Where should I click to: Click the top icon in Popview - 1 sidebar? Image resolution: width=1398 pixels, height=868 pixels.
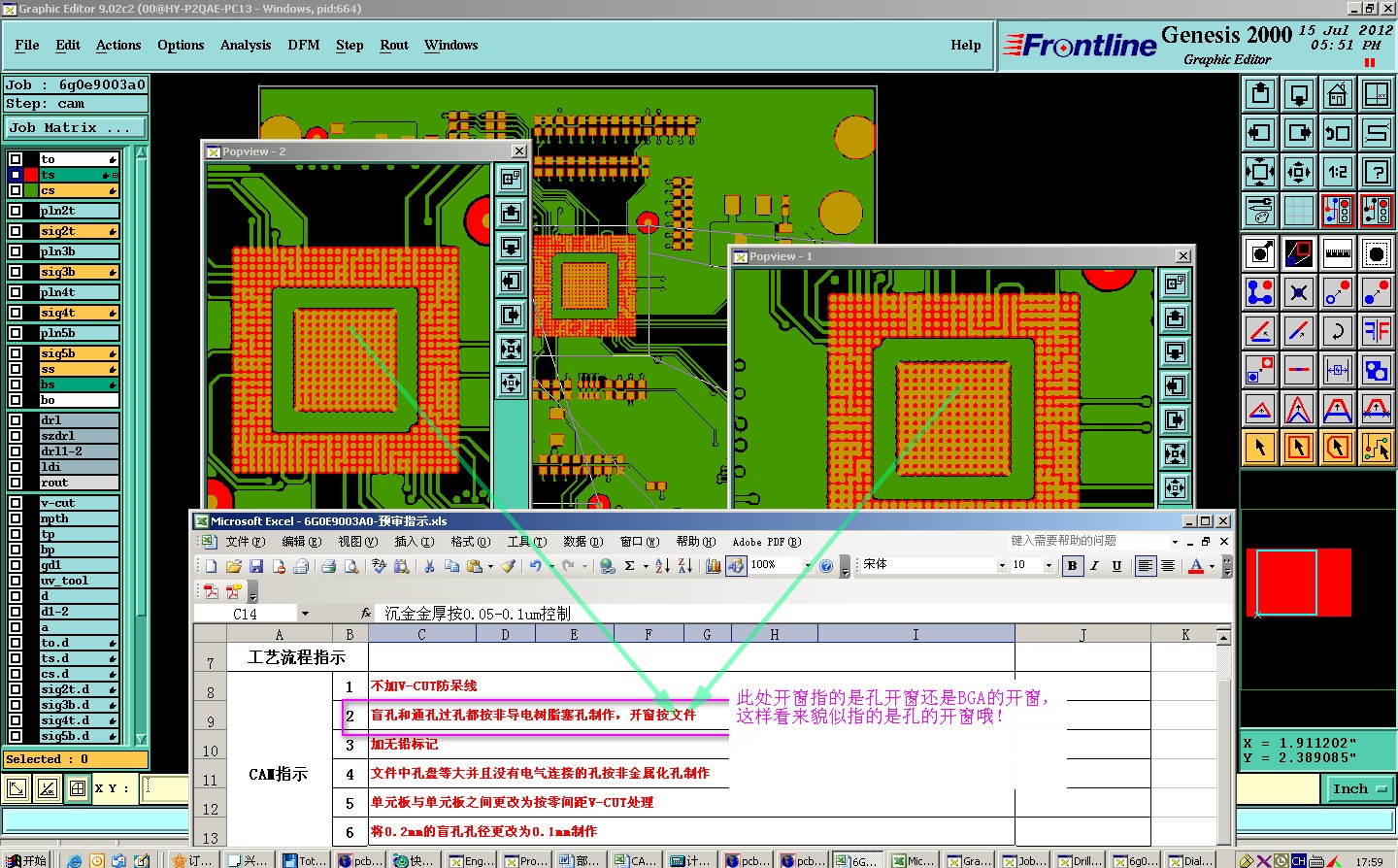[x=1175, y=284]
